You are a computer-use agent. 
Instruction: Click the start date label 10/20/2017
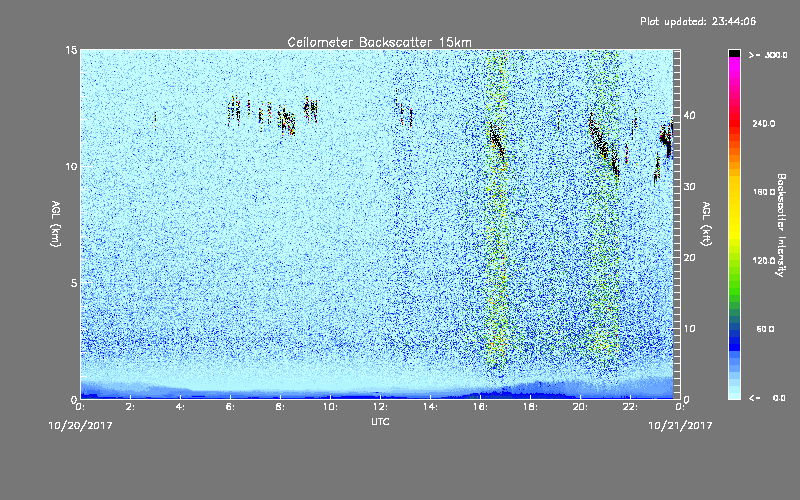point(80,426)
